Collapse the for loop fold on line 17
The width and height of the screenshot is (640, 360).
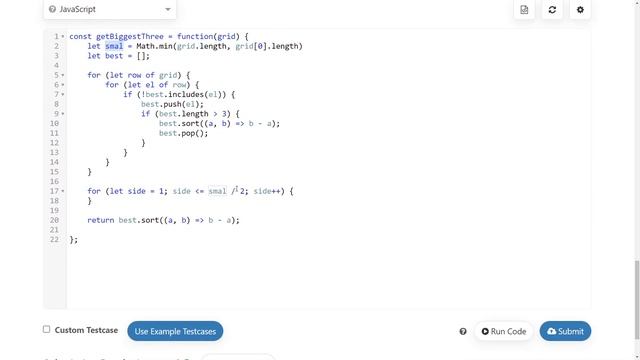pyautogui.click(x=63, y=191)
